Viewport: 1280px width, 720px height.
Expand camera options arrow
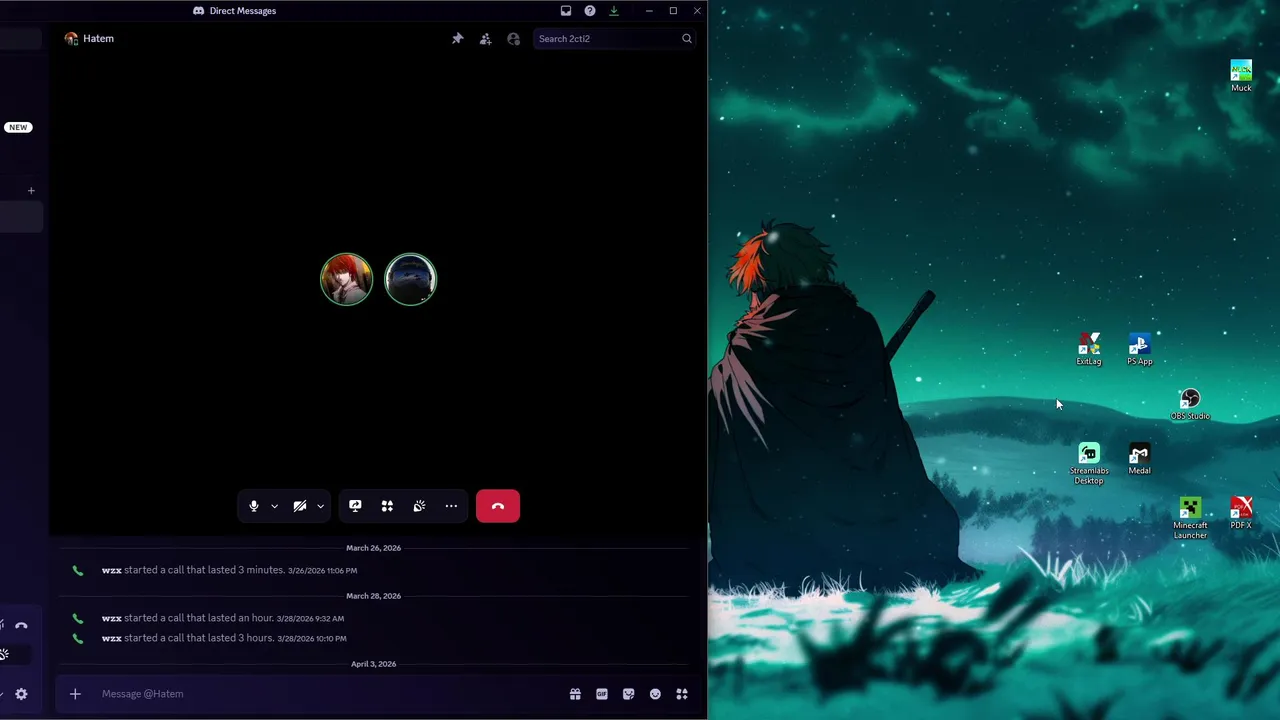click(x=320, y=506)
